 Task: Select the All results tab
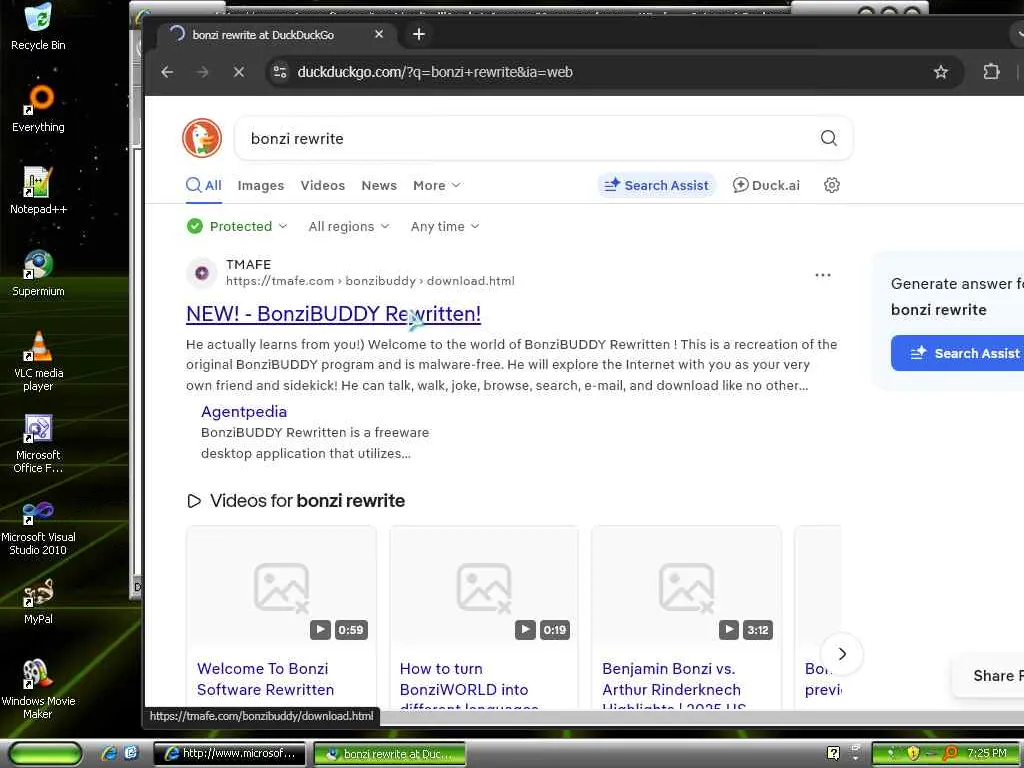204,185
